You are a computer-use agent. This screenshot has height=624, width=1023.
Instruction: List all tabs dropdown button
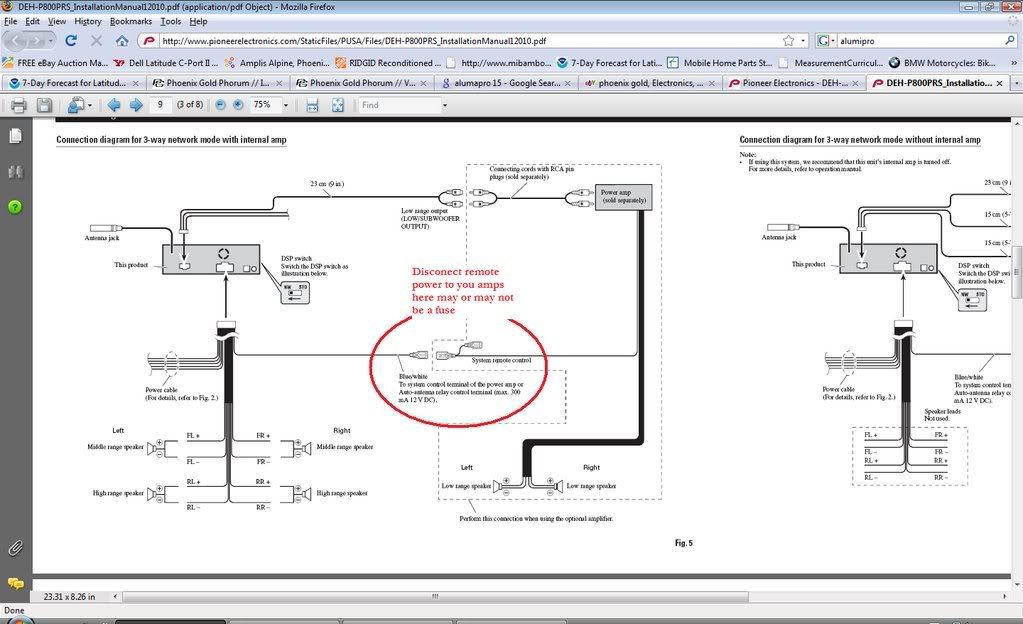pos(1016,84)
